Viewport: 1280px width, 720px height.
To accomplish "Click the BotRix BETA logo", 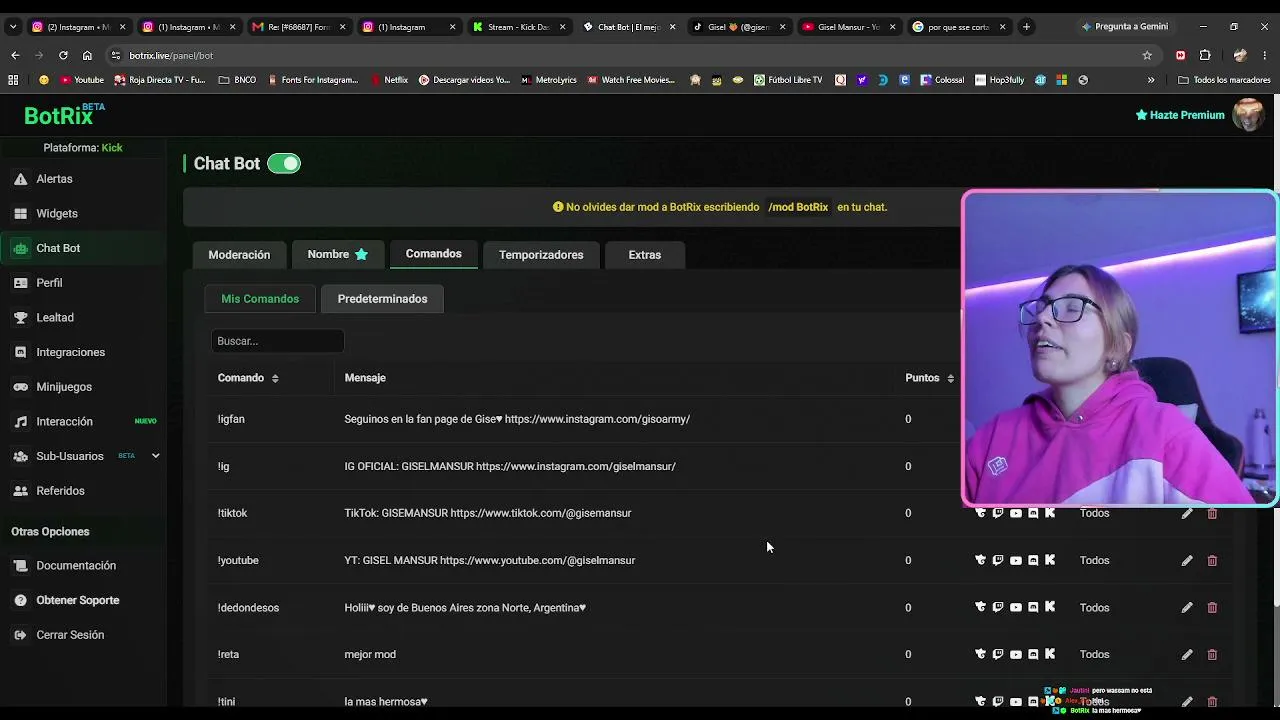I will (64, 114).
